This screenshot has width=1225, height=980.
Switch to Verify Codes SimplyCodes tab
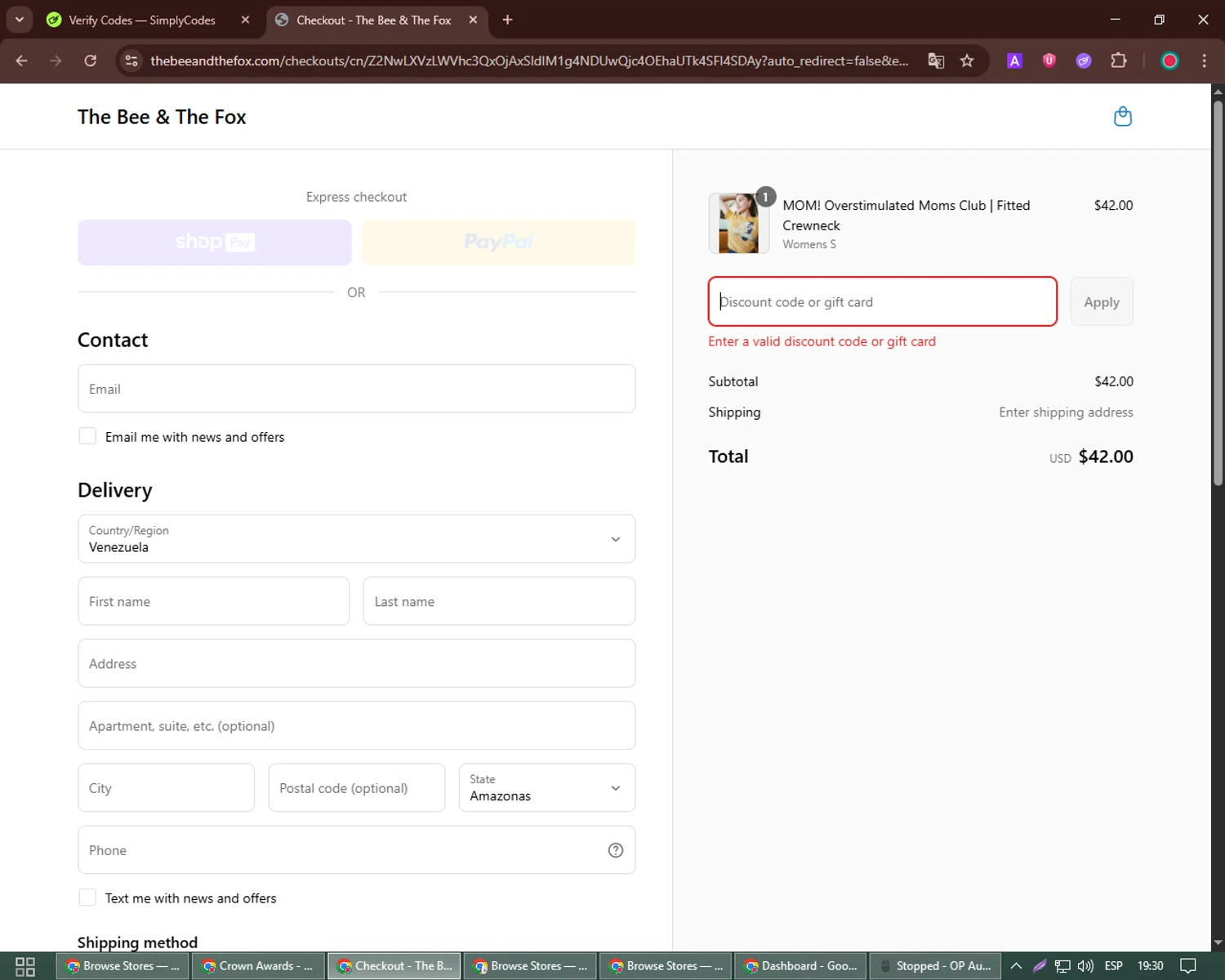pos(142,20)
